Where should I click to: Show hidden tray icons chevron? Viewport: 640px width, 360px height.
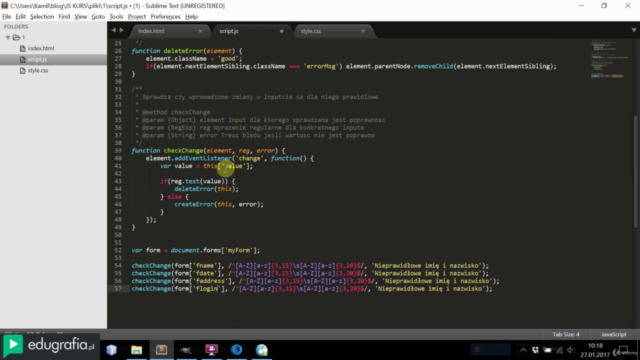pos(523,350)
